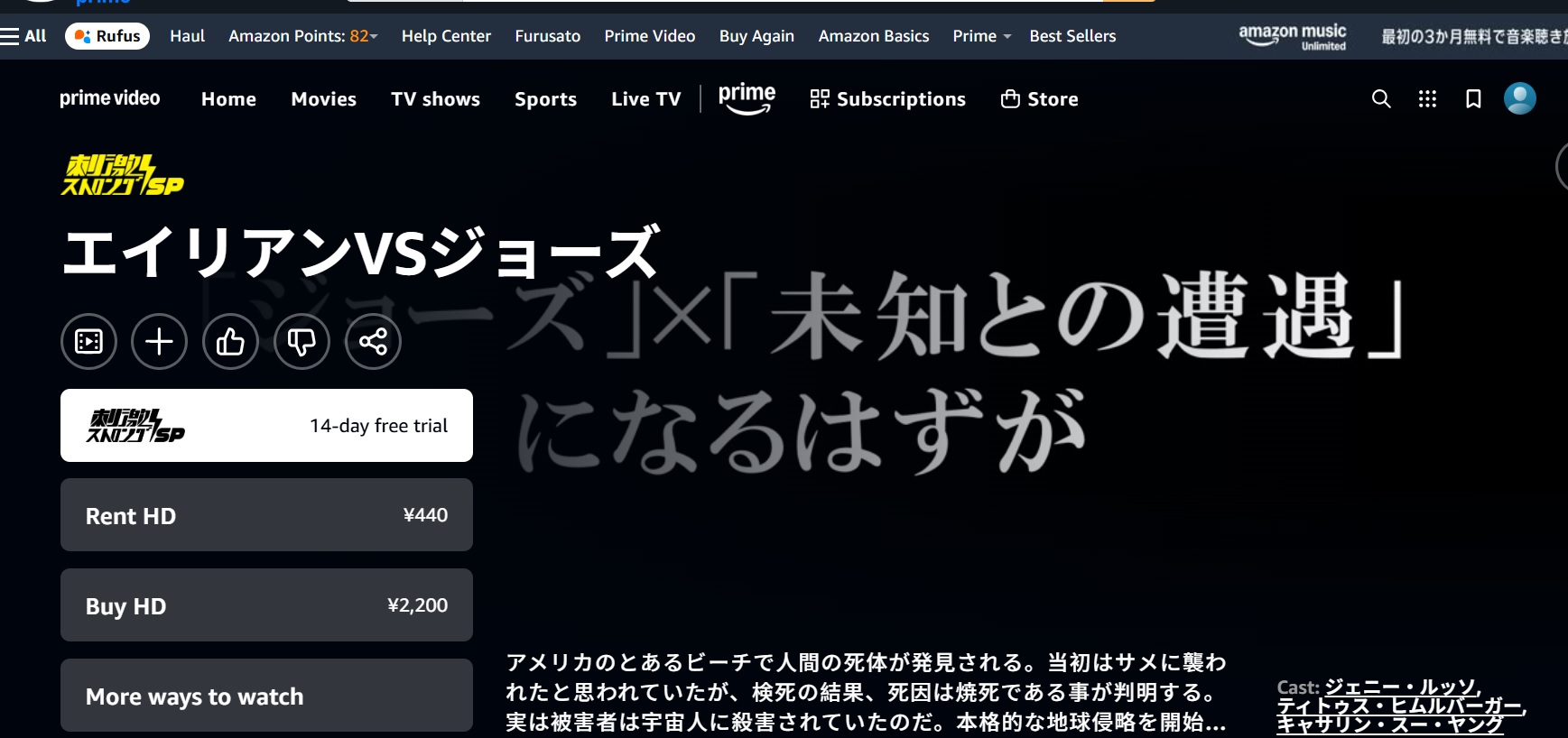Add title to Watchlist with plus icon
1568x738 pixels.
click(x=159, y=342)
